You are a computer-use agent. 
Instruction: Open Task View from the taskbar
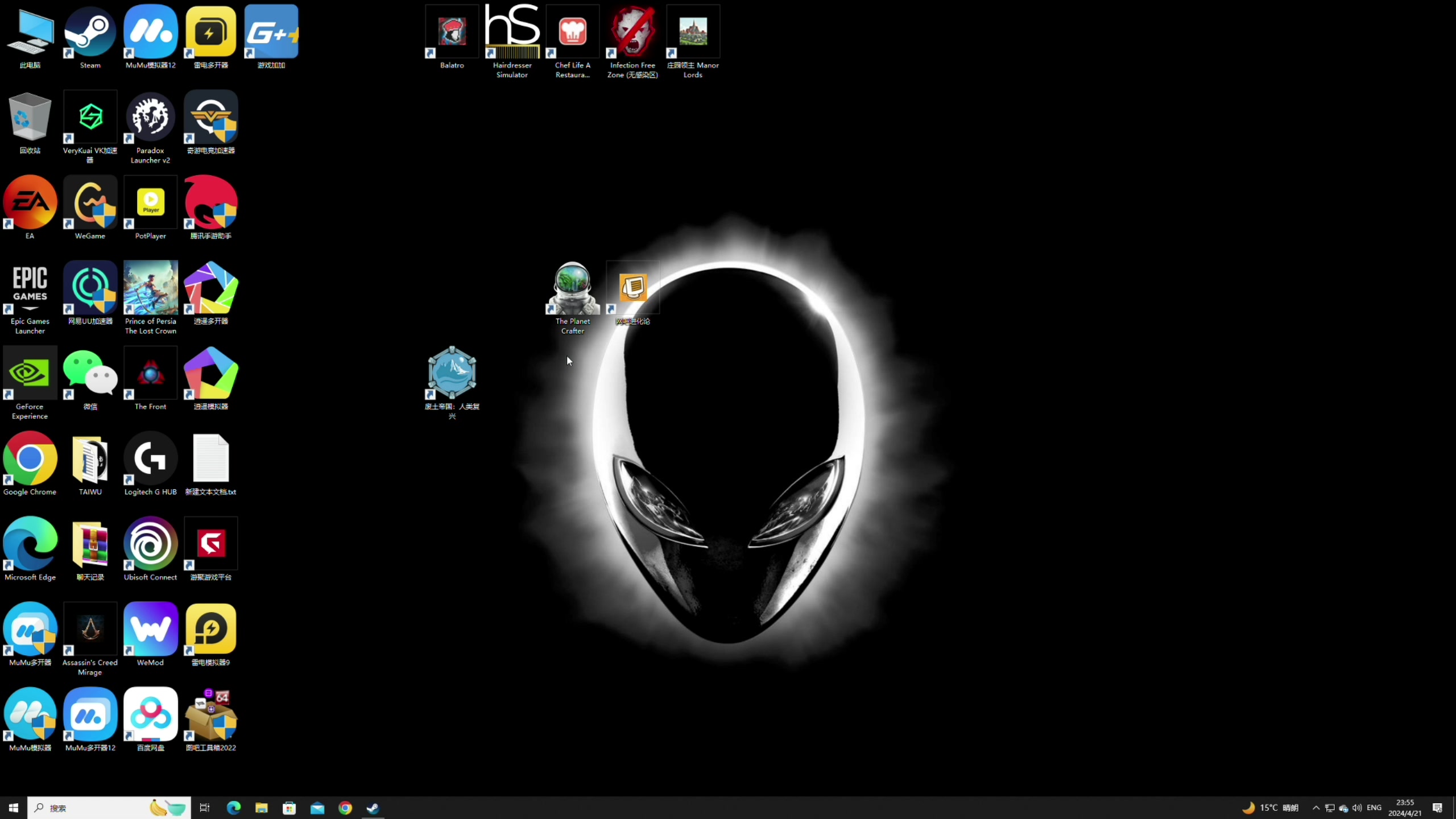point(205,808)
